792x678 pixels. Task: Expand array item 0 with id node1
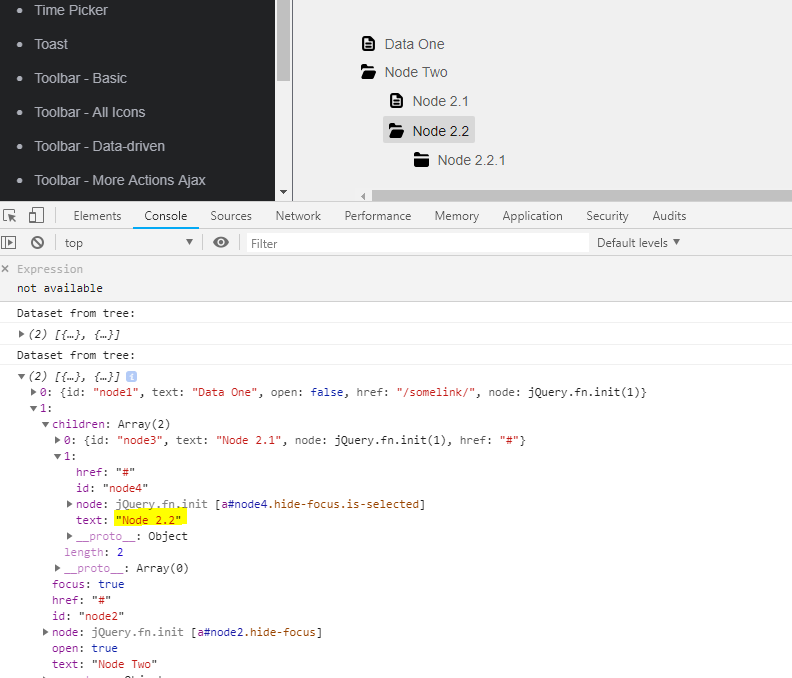click(x=33, y=392)
